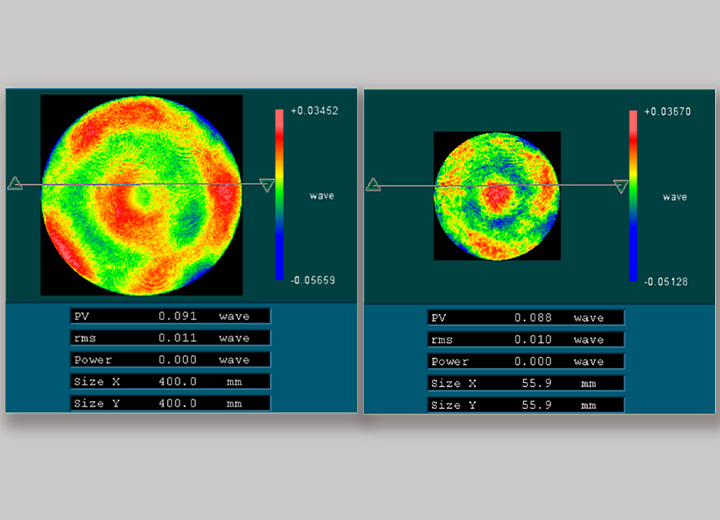The height and width of the screenshot is (520, 720).
Task: Select the rms 0.011 wave field
Action: (x=170, y=338)
